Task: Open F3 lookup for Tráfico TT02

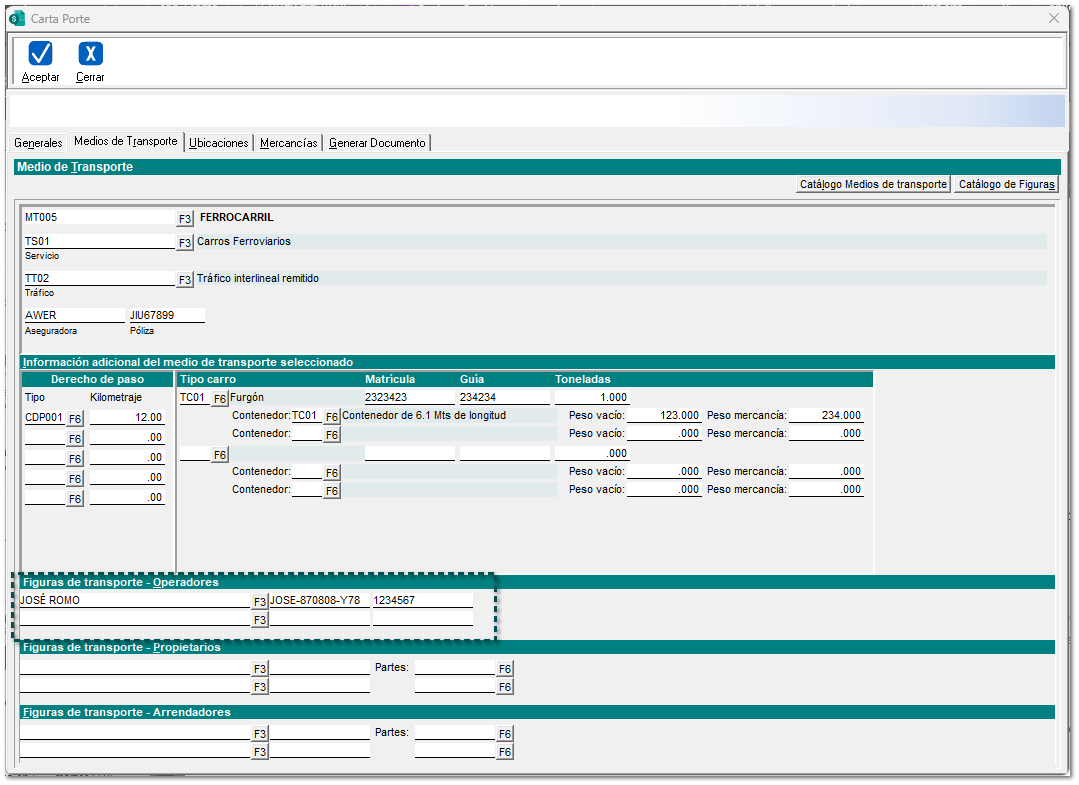Action: (185, 279)
